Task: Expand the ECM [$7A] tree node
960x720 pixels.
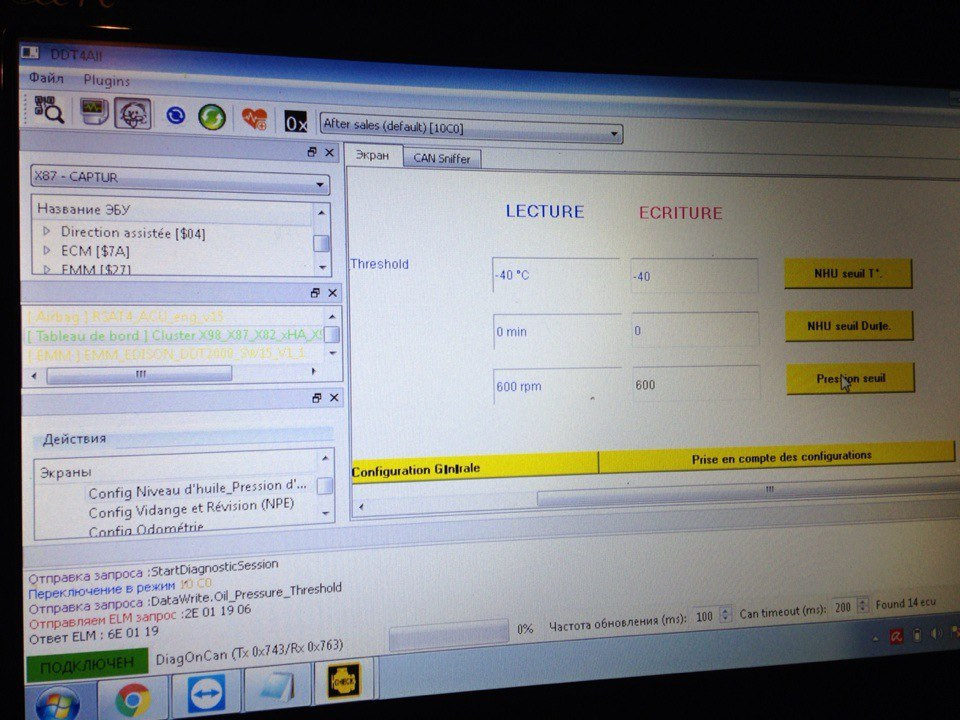Action: [47, 250]
